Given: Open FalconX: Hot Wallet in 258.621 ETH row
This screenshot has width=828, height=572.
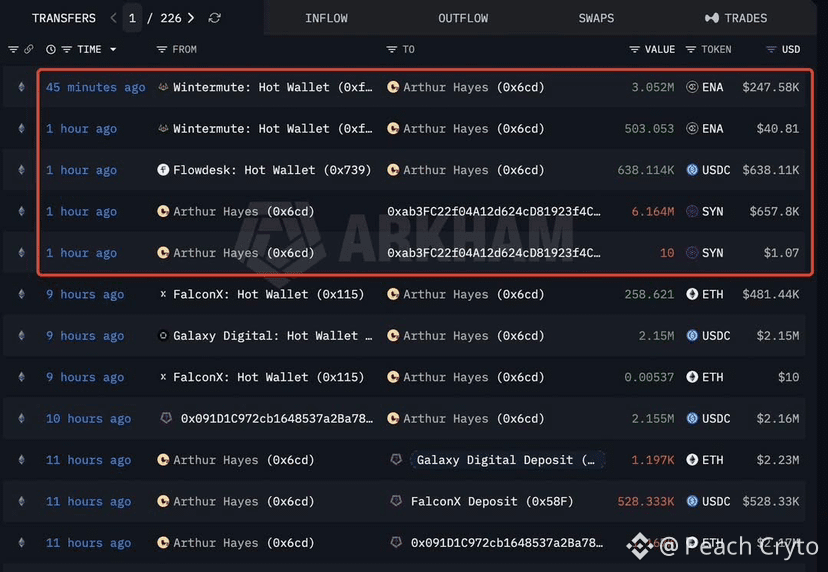Looking at the screenshot, I should [x=269, y=294].
